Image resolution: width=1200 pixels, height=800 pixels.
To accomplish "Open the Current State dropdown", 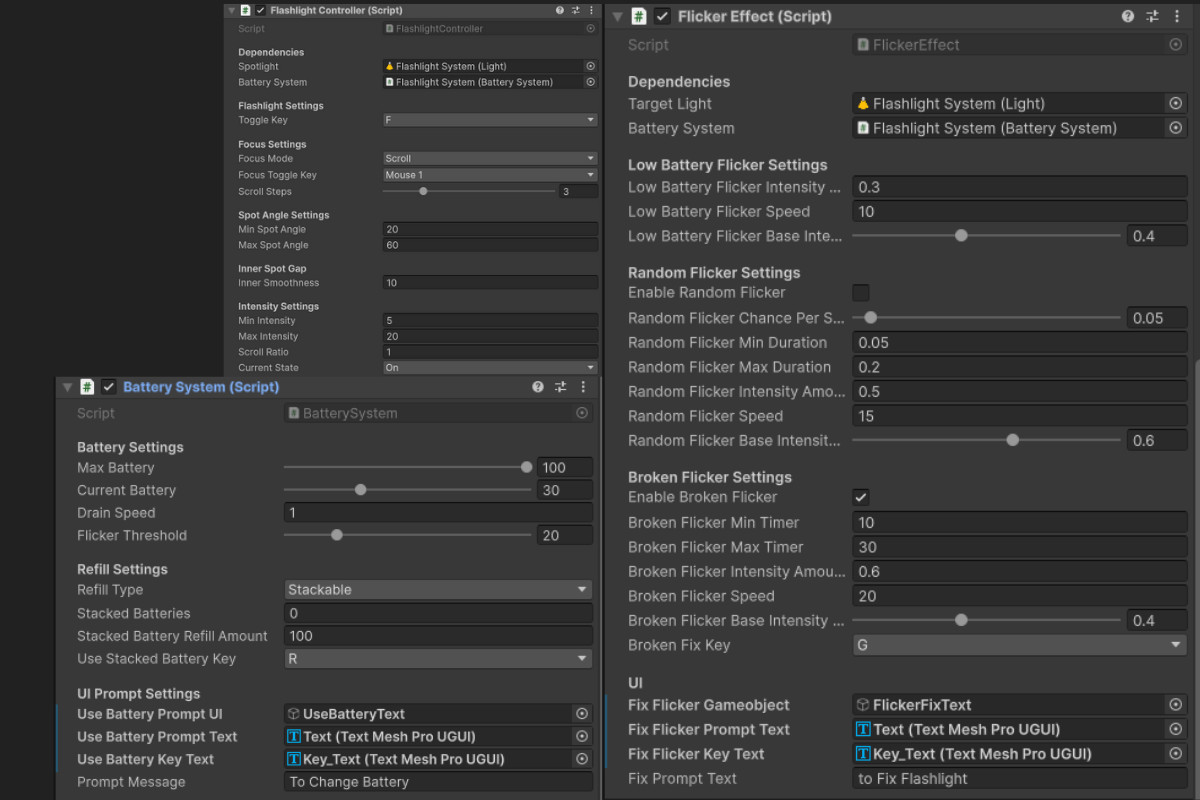I will pos(490,368).
